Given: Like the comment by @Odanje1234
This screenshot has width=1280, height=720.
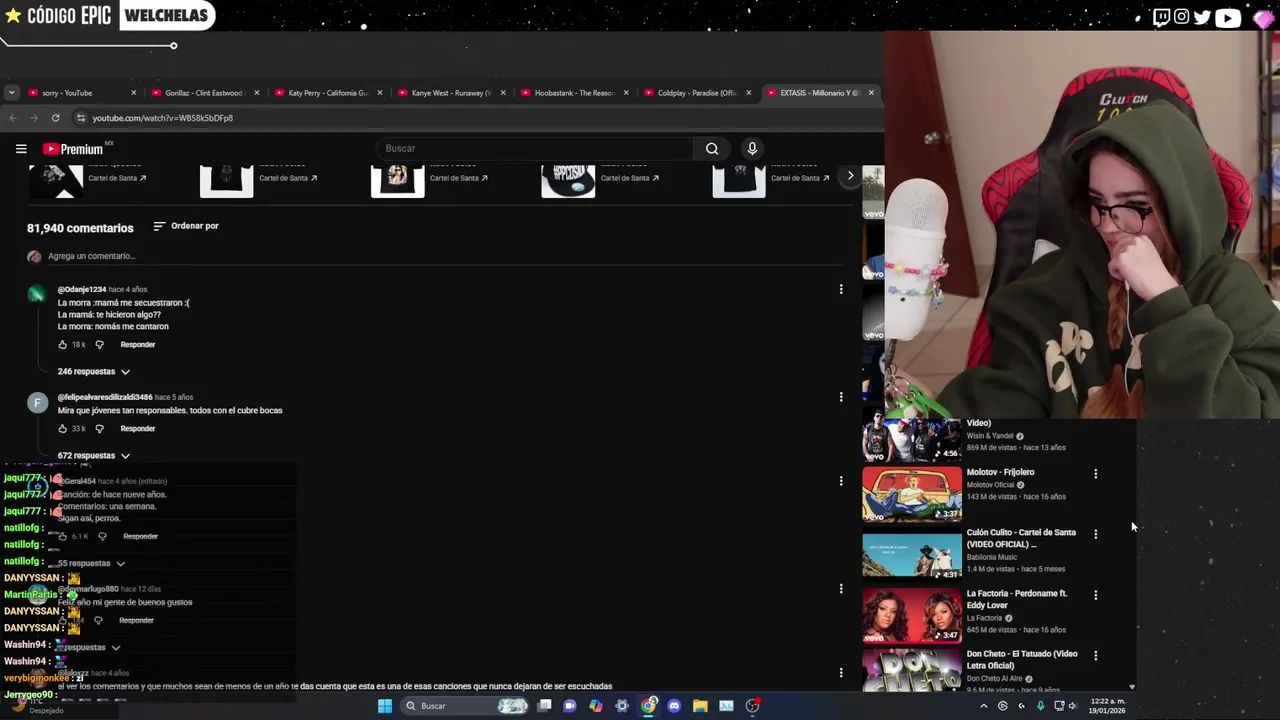Looking at the screenshot, I should (x=62, y=345).
